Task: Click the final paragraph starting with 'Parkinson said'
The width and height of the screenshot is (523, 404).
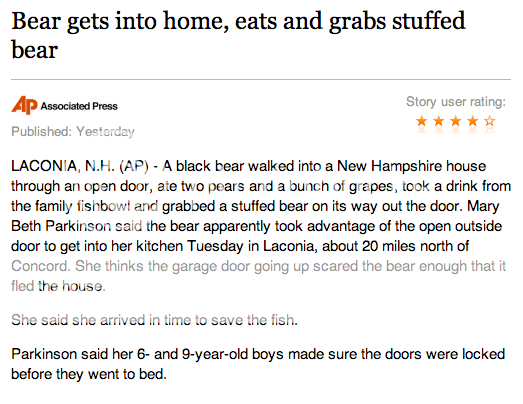Action: point(258,364)
